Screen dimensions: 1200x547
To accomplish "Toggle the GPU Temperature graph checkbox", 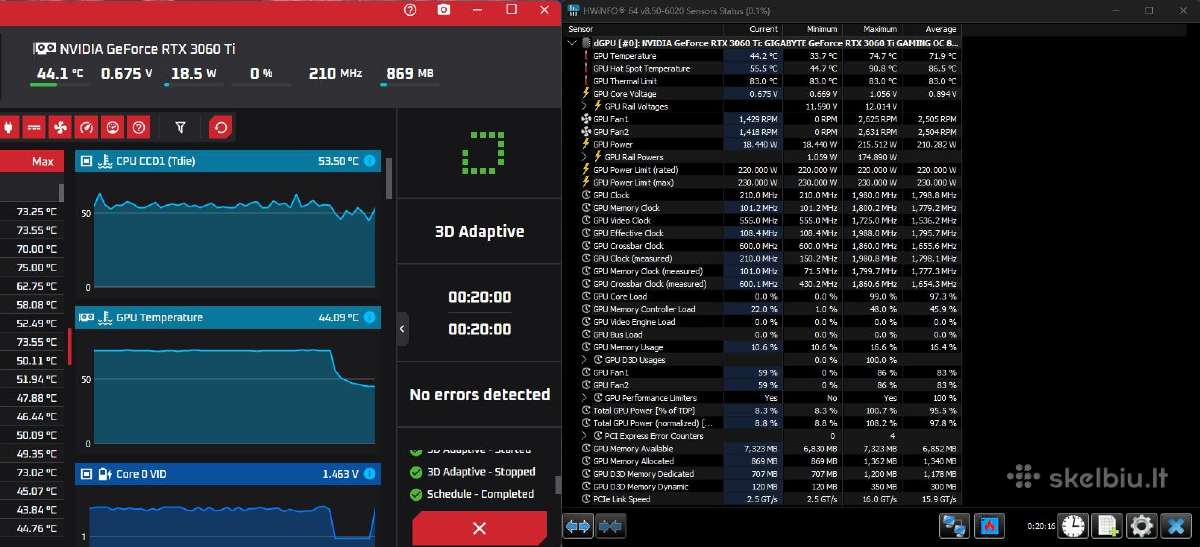I will click(x=86, y=318).
